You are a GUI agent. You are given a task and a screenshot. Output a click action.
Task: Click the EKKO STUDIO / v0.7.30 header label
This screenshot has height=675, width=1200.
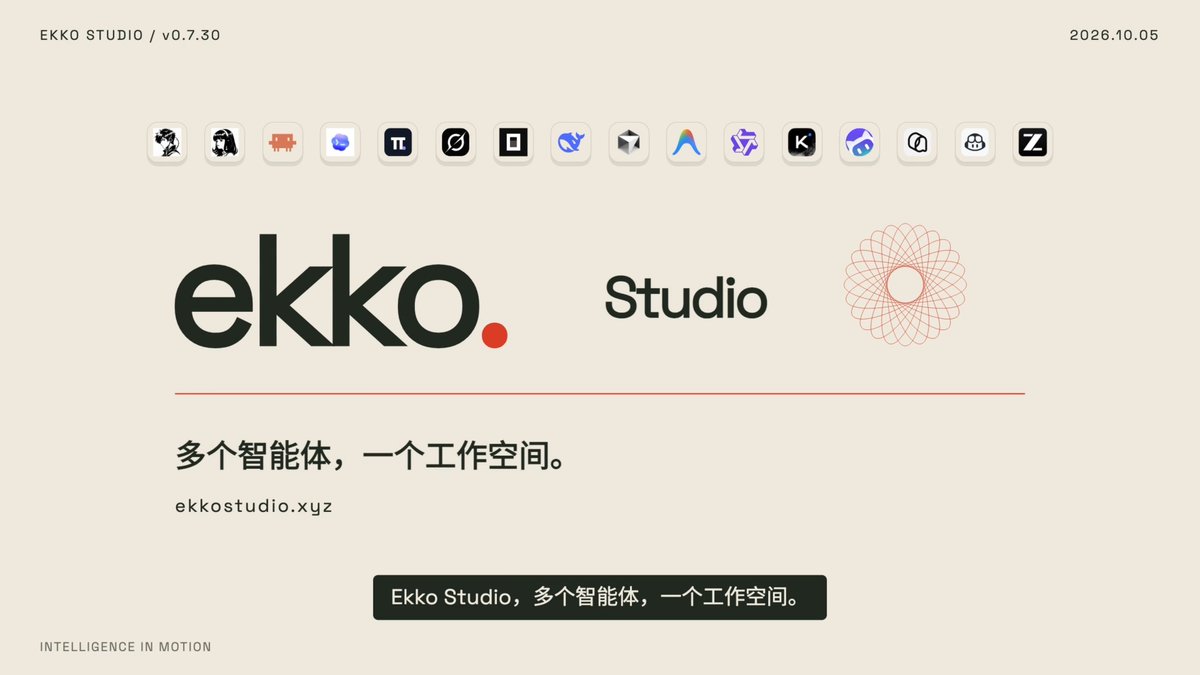point(130,35)
